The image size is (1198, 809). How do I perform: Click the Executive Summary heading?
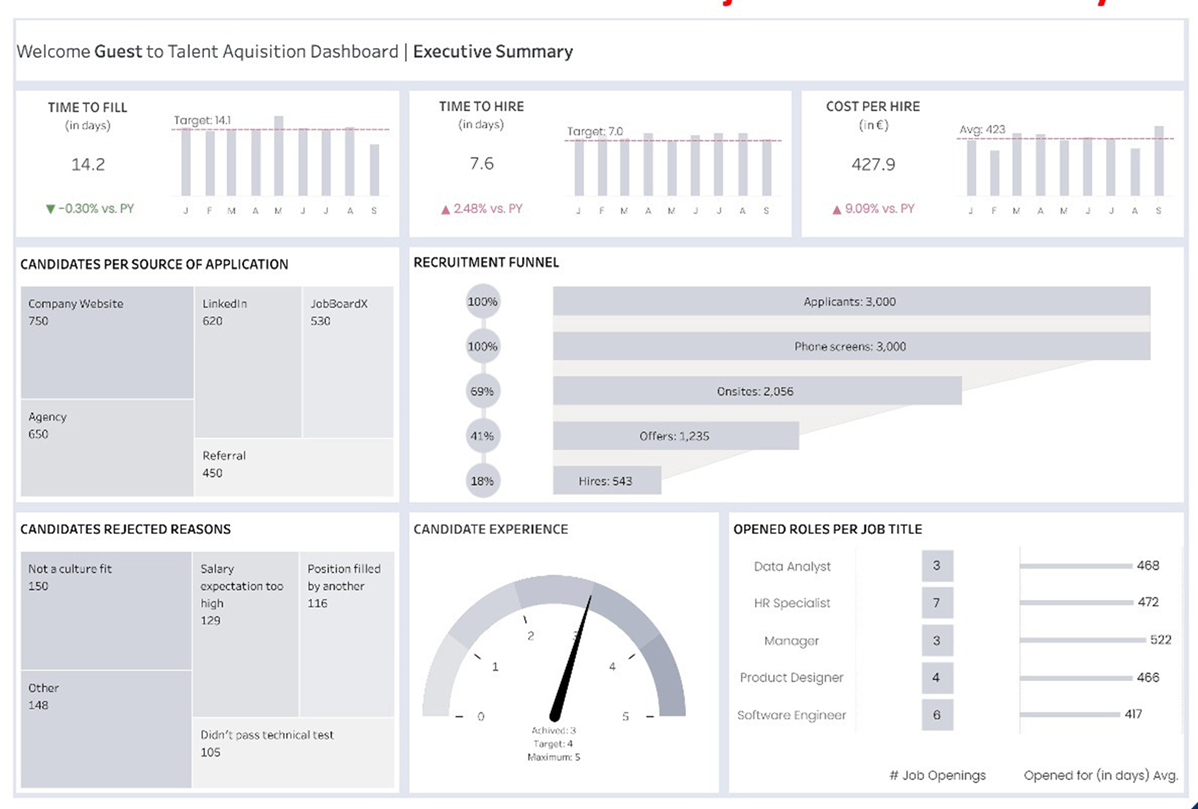click(493, 51)
